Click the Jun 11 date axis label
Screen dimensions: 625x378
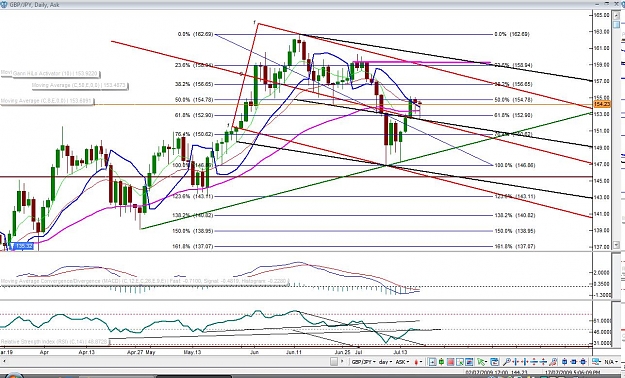point(294,352)
